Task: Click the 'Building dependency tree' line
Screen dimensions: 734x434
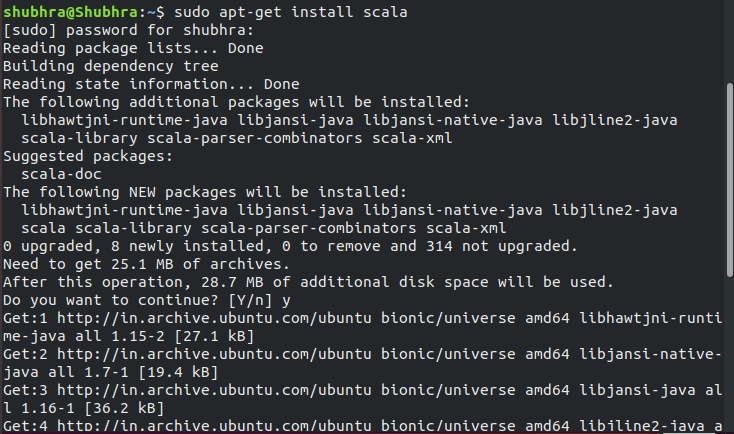Action: [108, 66]
